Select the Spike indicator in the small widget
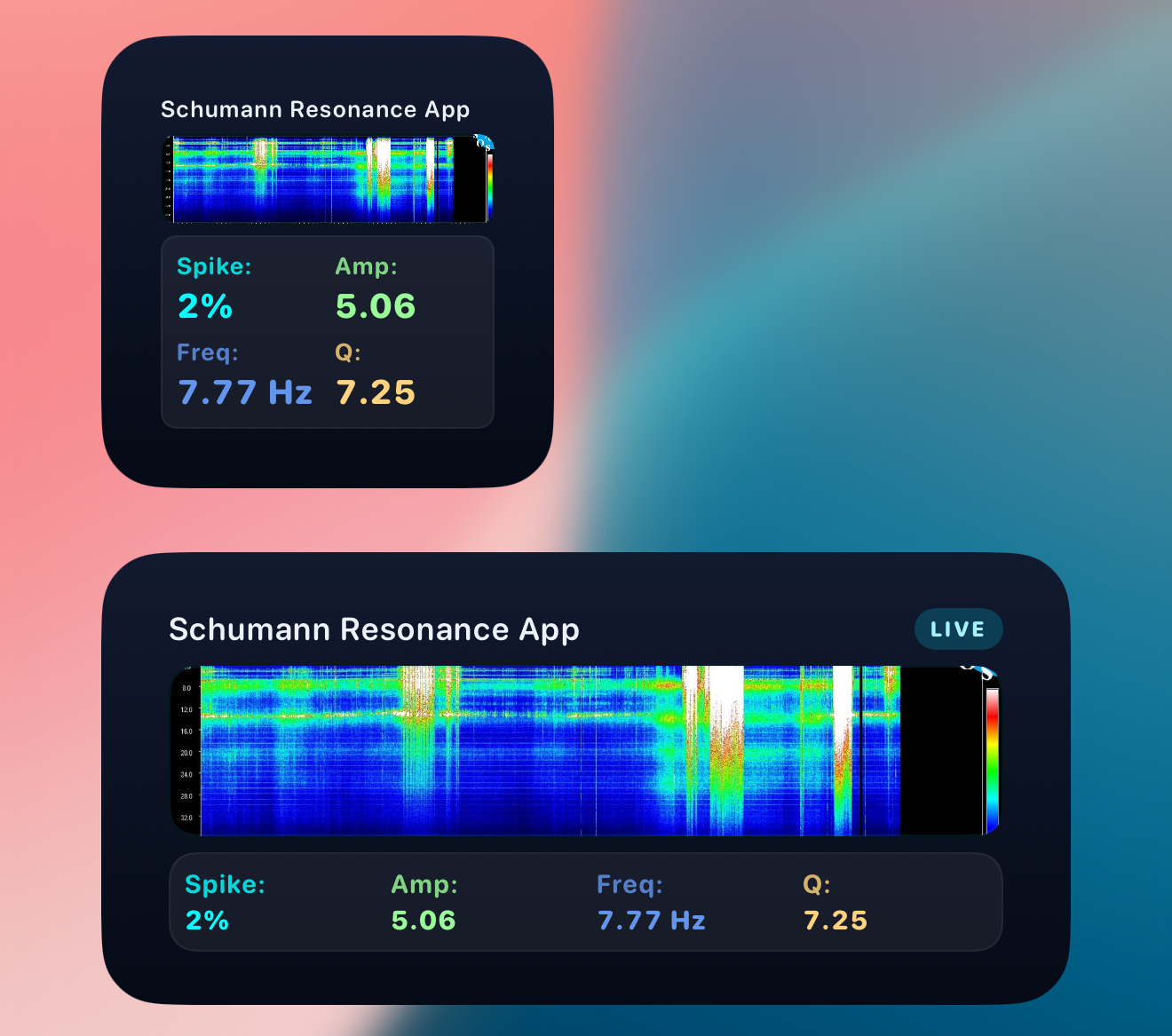1172x1036 pixels. coord(213,266)
